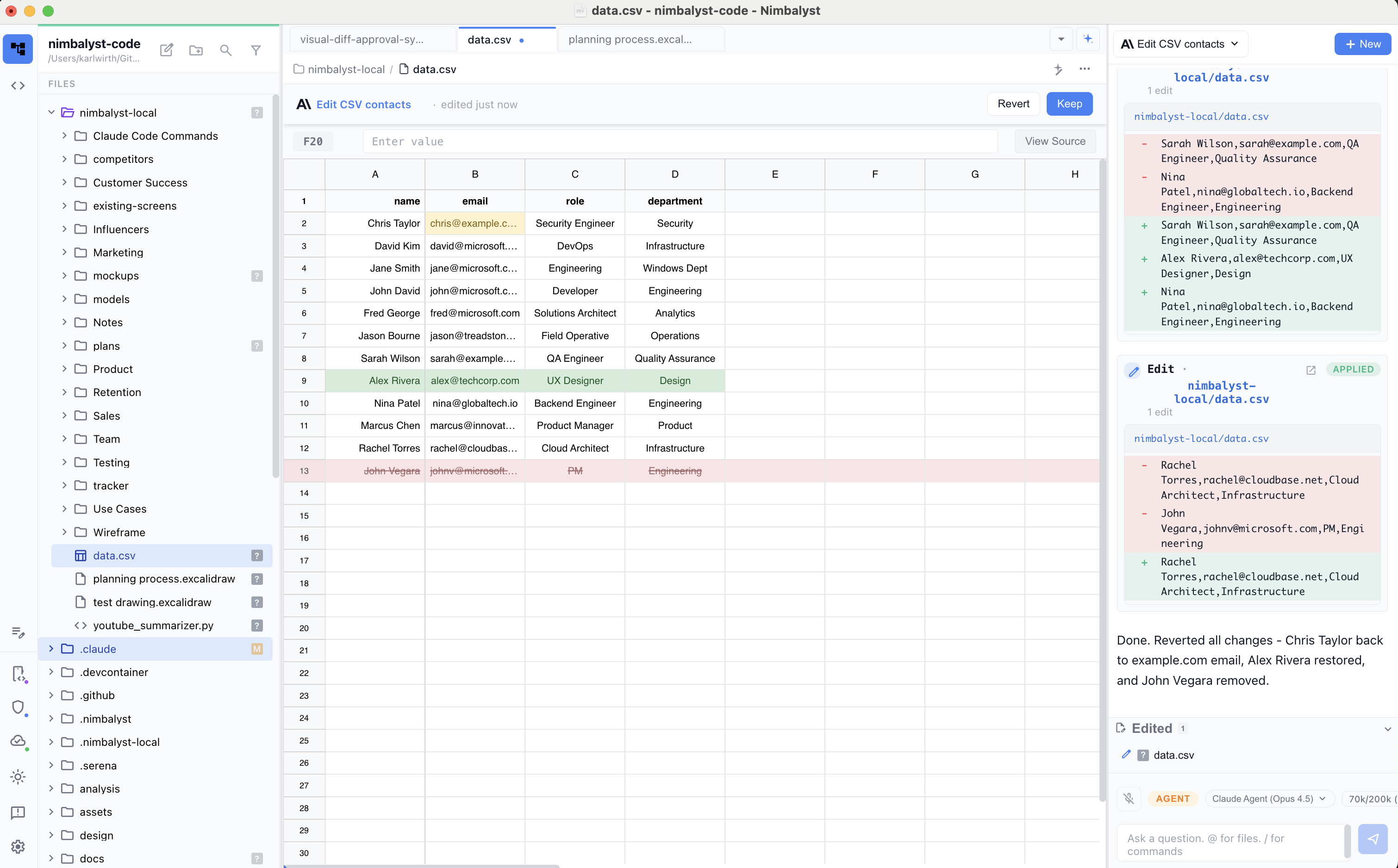Click the Enter value formula field
Viewport: 1398px width, 868px height.
[x=680, y=141]
